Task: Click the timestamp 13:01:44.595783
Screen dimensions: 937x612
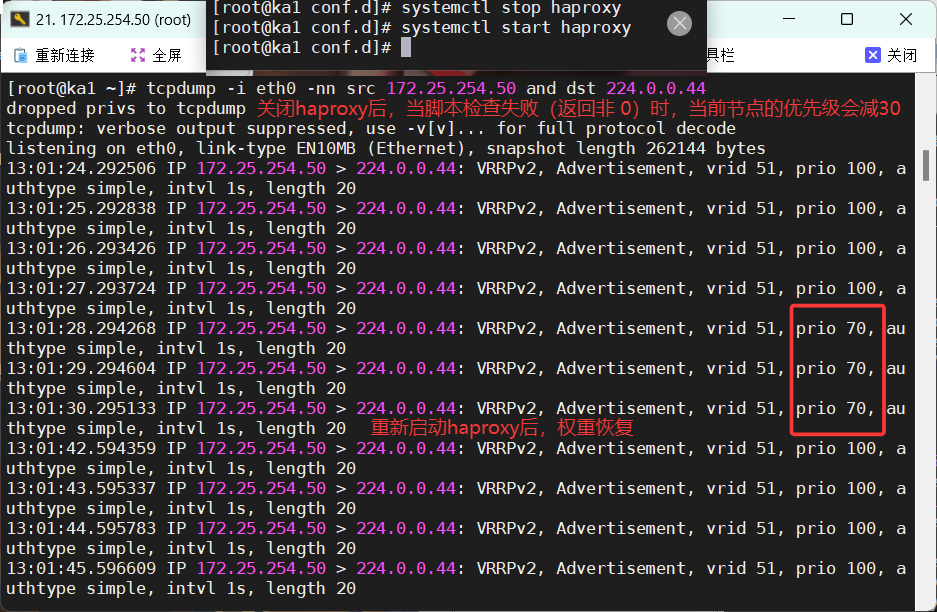Action: tap(81, 528)
